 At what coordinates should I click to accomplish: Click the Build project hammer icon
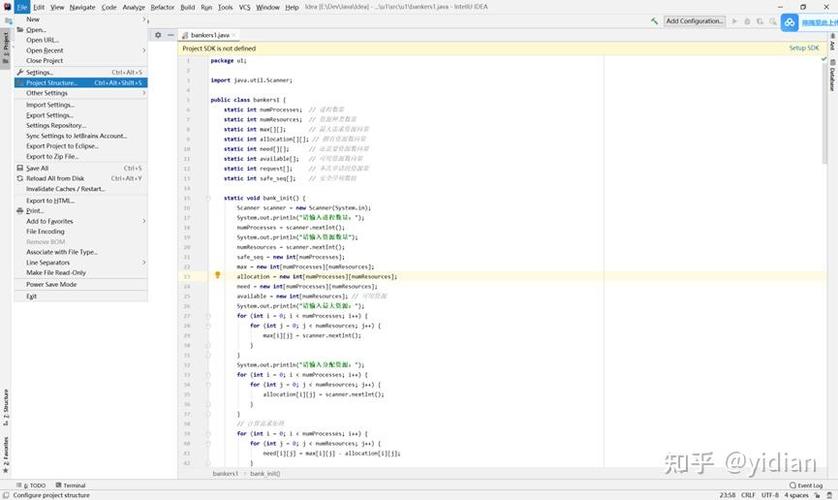point(654,20)
